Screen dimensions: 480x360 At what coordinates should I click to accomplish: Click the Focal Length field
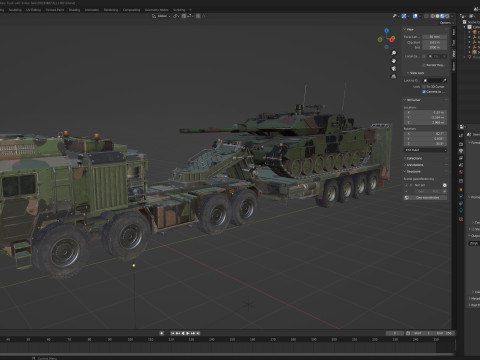[x=435, y=37]
